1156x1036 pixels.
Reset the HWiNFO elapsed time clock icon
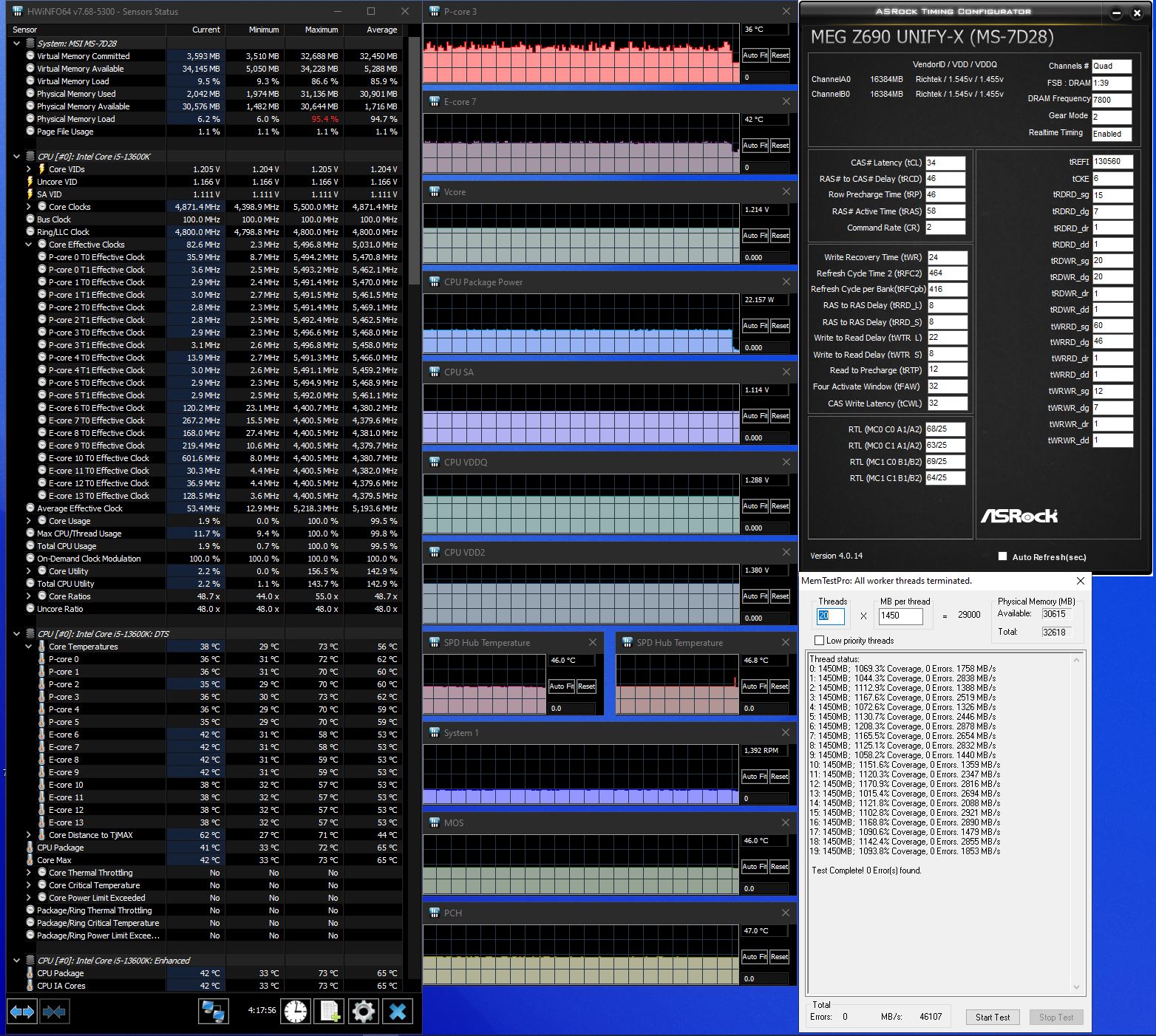296,1011
